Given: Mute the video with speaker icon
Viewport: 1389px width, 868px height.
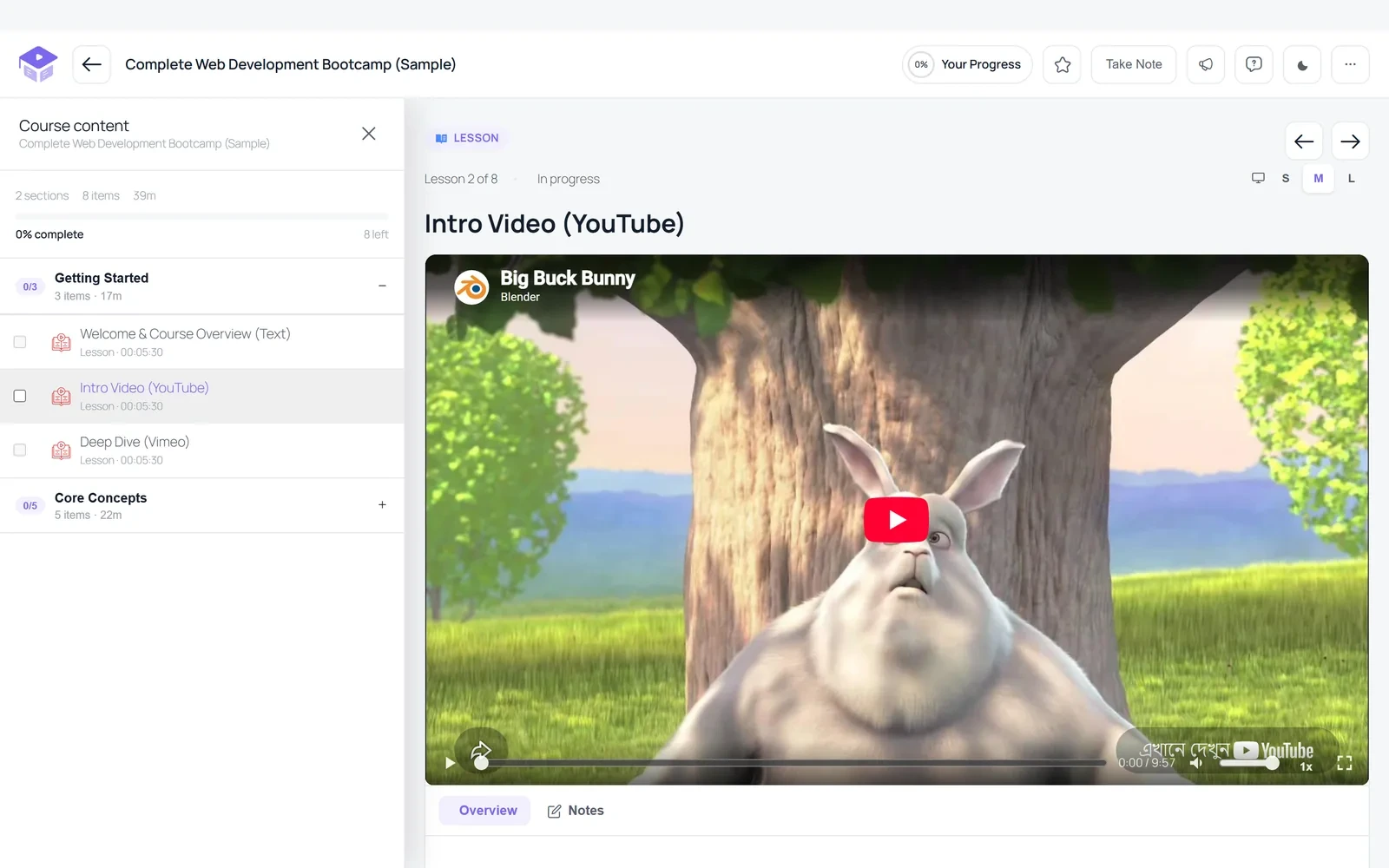Looking at the screenshot, I should pyautogui.click(x=1196, y=763).
